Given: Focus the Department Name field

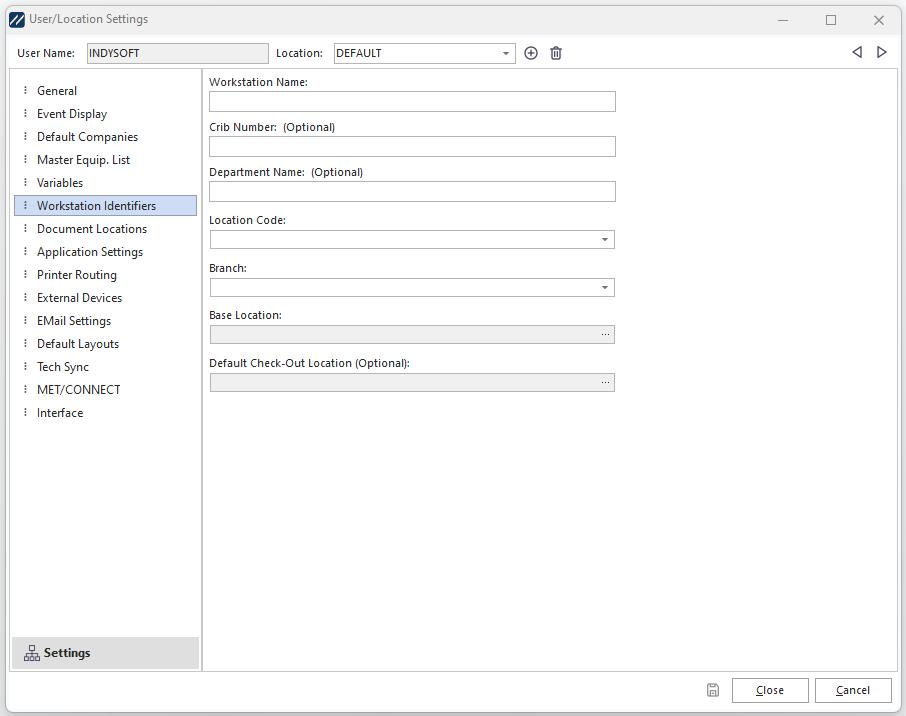Looking at the screenshot, I should tap(412, 192).
